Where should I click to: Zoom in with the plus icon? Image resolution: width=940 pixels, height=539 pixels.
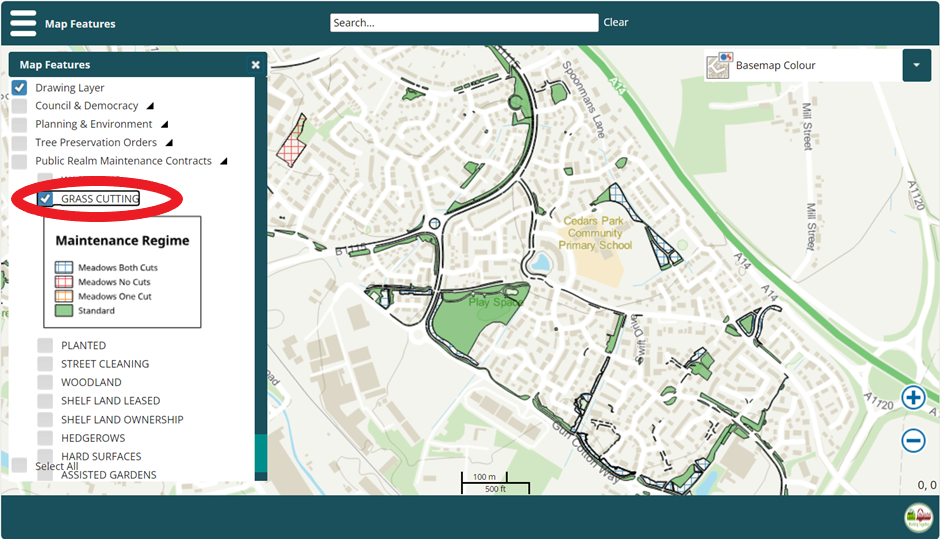coord(913,398)
